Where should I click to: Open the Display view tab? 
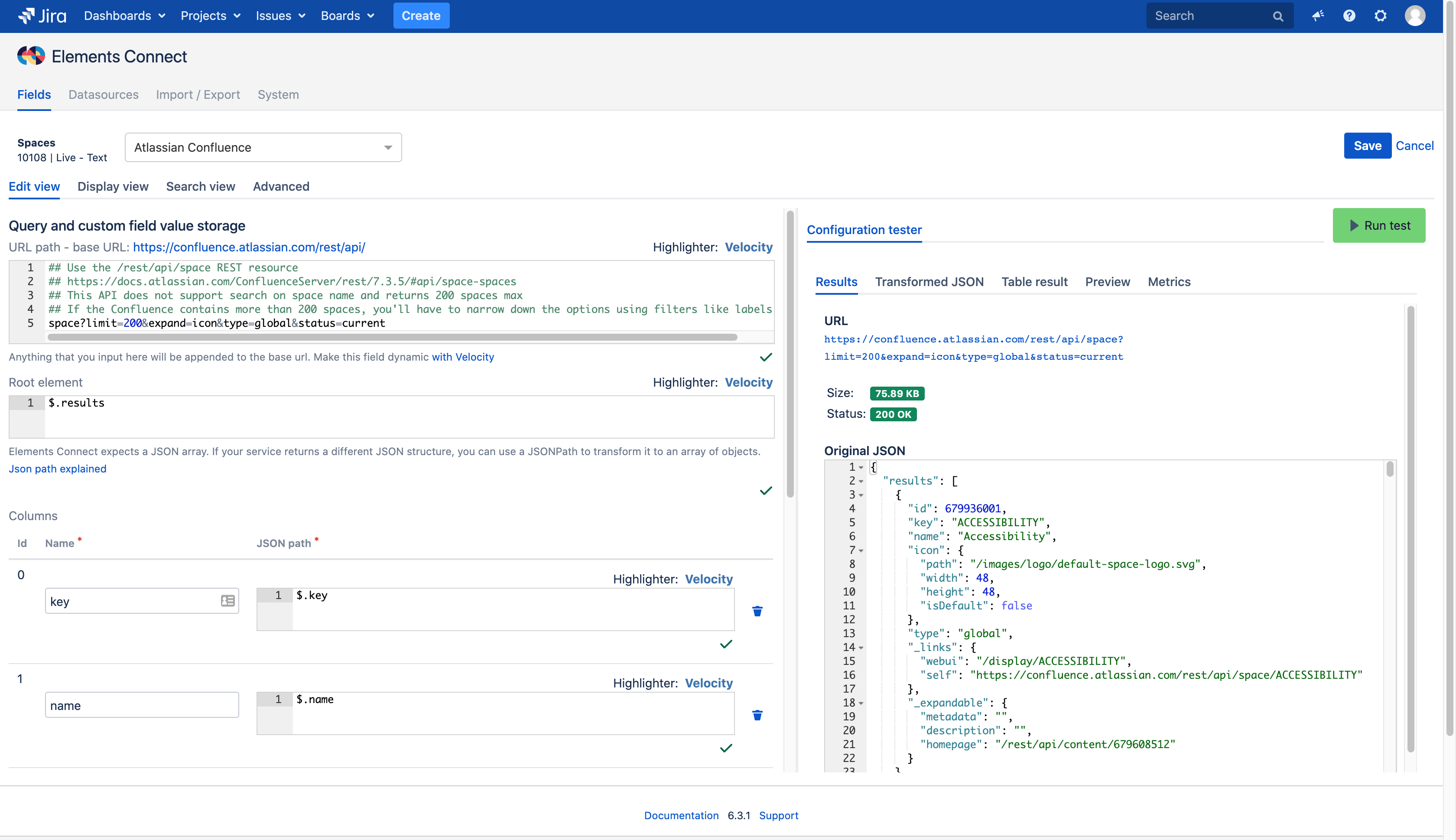(113, 186)
